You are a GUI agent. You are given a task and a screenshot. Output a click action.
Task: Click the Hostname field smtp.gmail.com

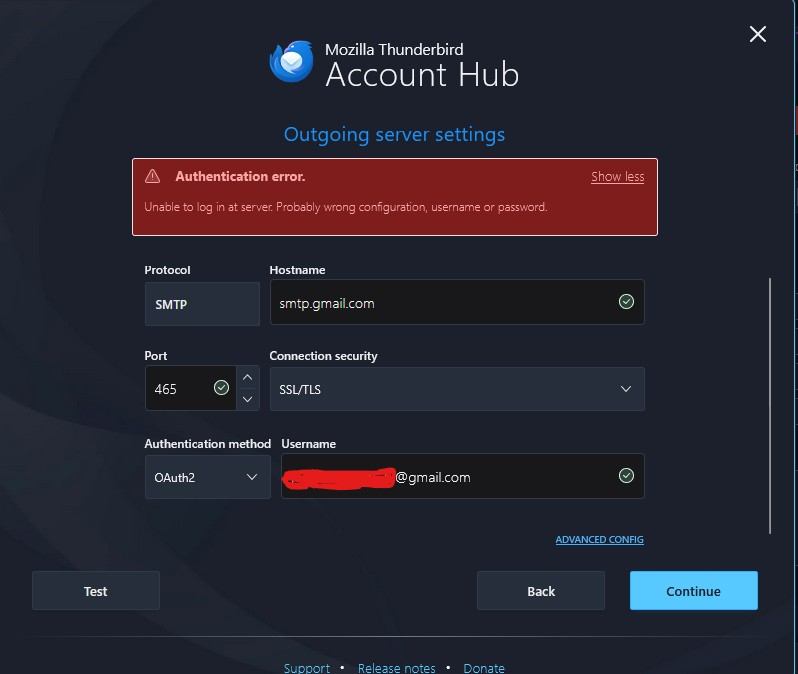click(x=457, y=302)
